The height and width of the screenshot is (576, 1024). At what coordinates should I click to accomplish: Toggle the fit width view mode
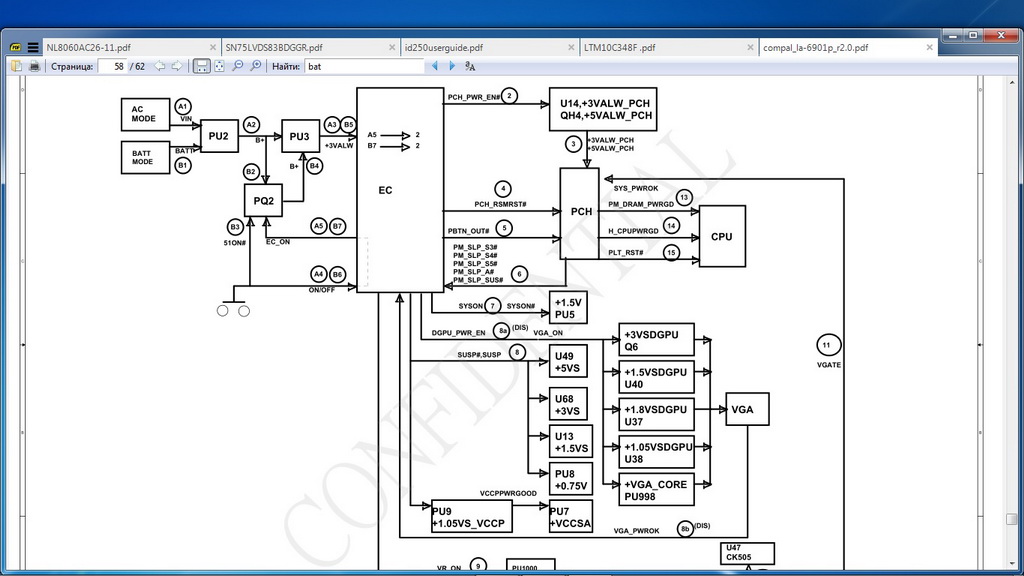click(202, 66)
